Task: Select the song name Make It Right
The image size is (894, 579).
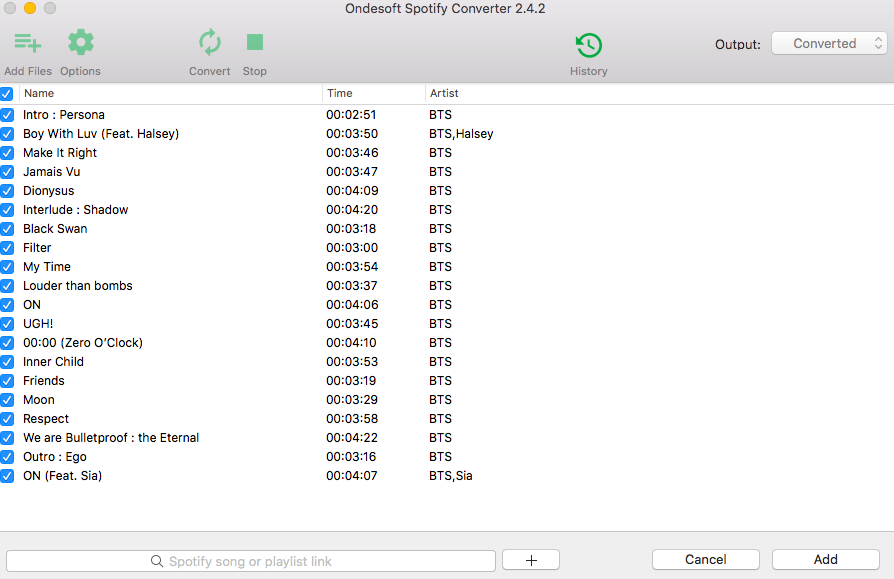Action: (x=60, y=153)
